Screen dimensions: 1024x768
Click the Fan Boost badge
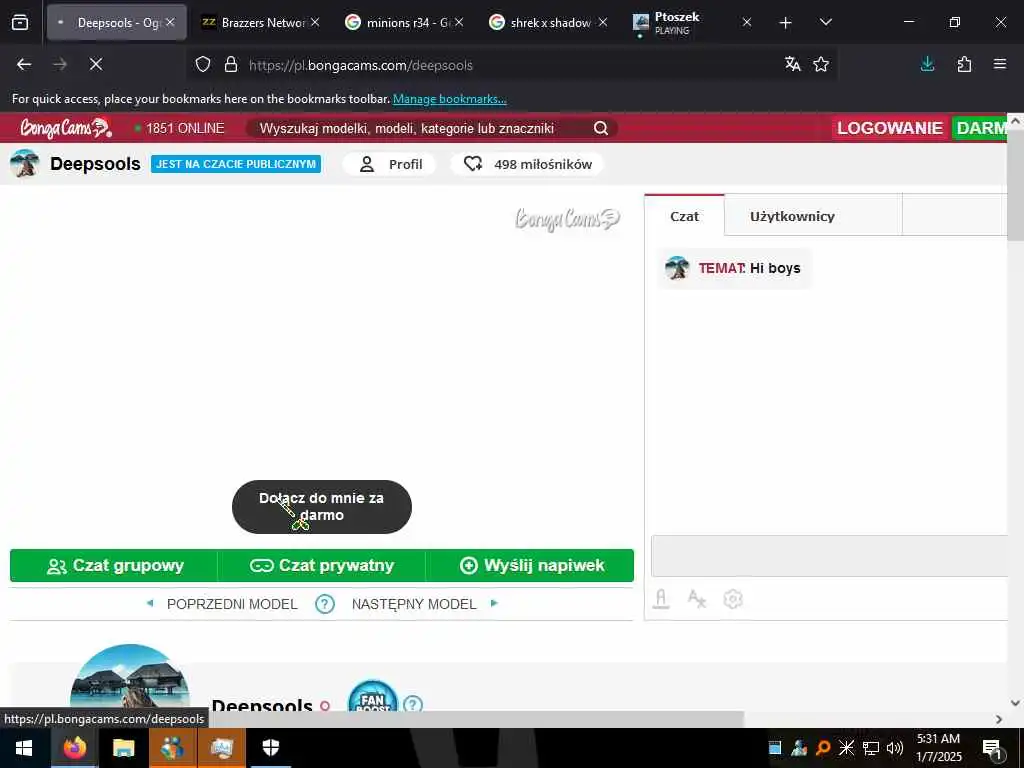373,697
